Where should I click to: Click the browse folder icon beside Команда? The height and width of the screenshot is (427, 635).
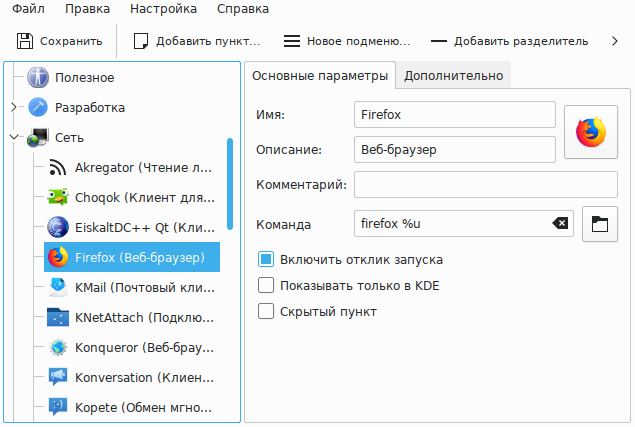pyautogui.click(x=600, y=224)
